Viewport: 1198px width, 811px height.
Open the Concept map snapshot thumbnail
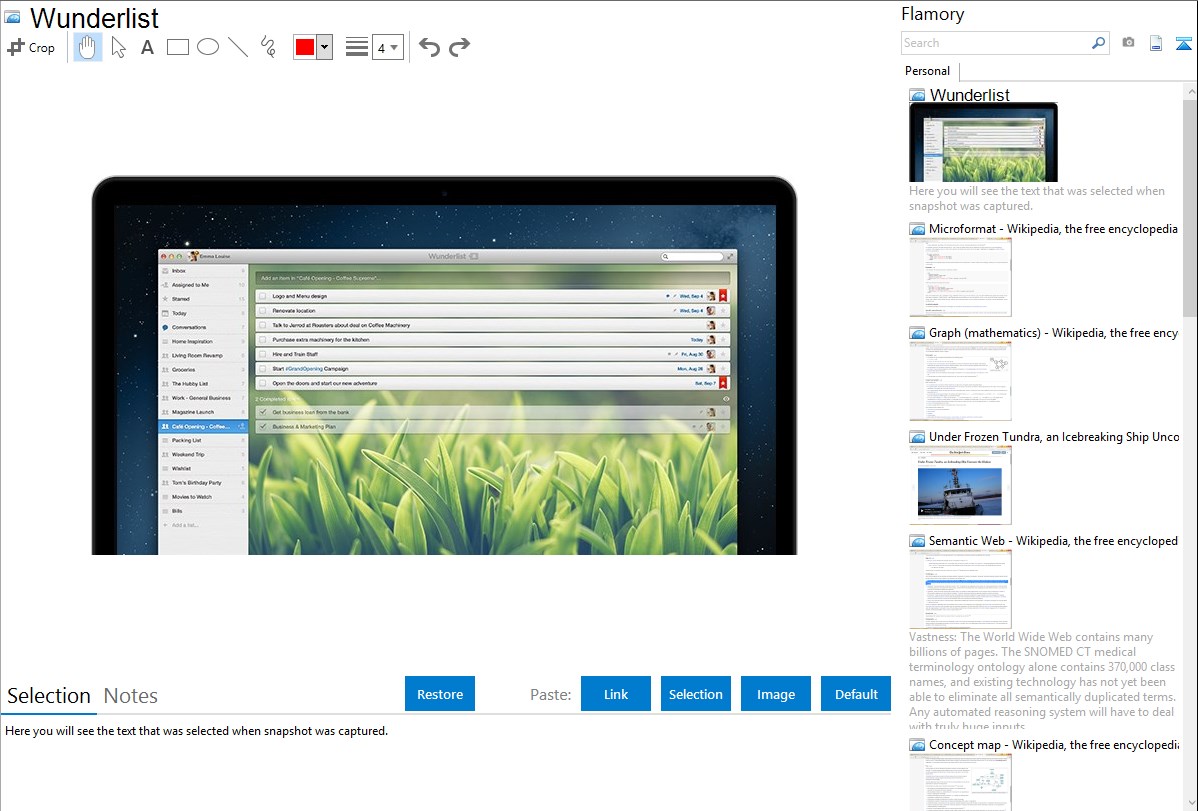tap(960, 782)
